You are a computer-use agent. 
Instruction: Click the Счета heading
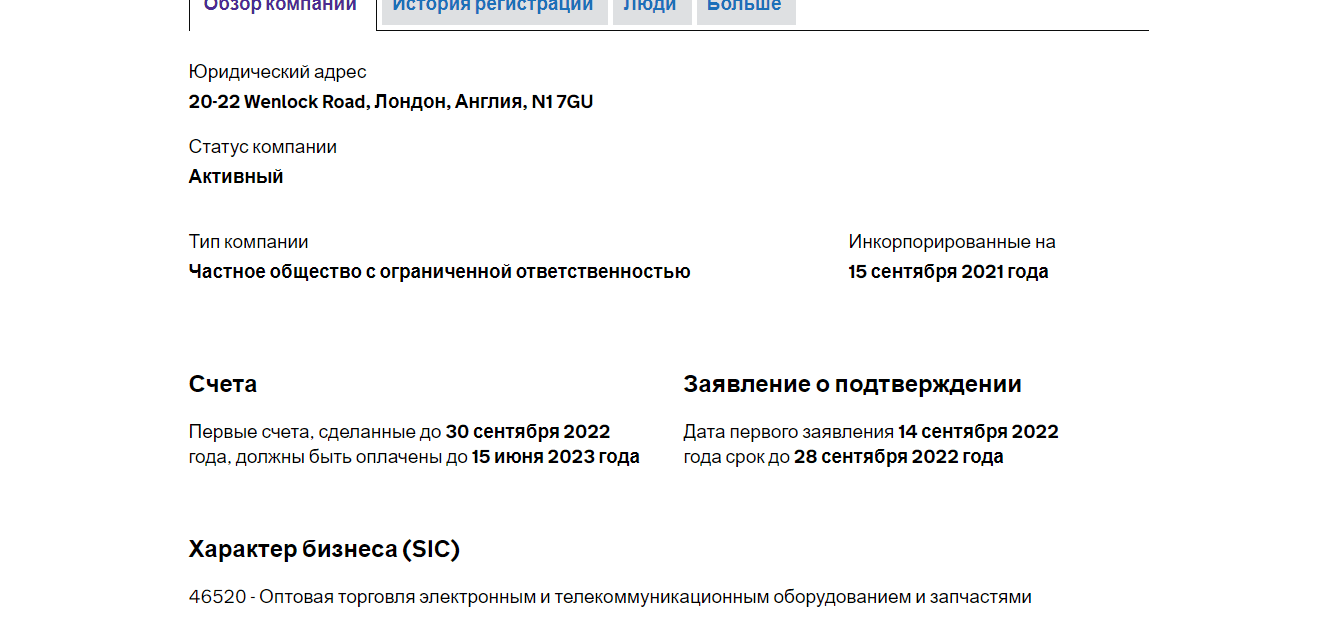point(222,384)
